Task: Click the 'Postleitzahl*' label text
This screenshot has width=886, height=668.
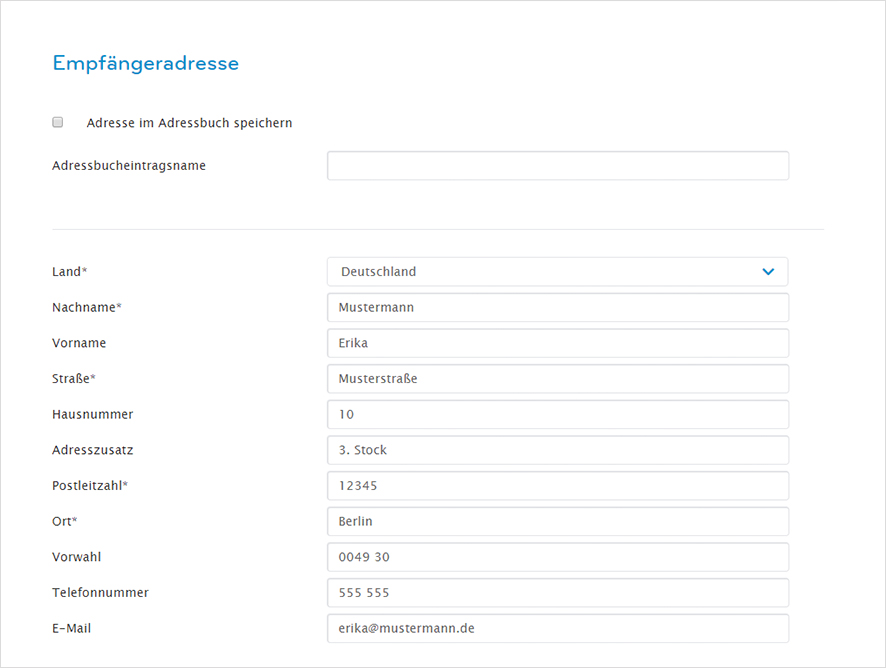Action: [97, 486]
